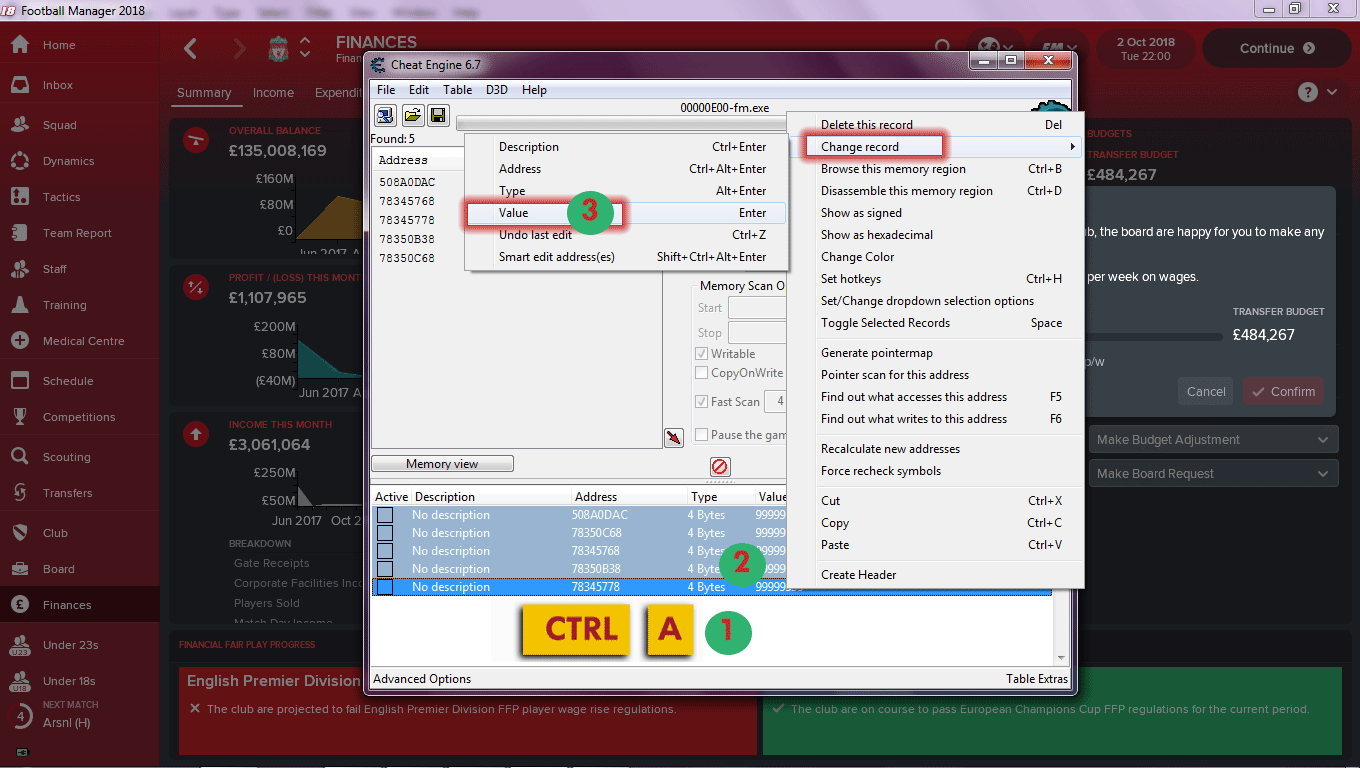1360x768 pixels.
Task: Toggle the Fast Scan checkbox
Action: click(702, 401)
